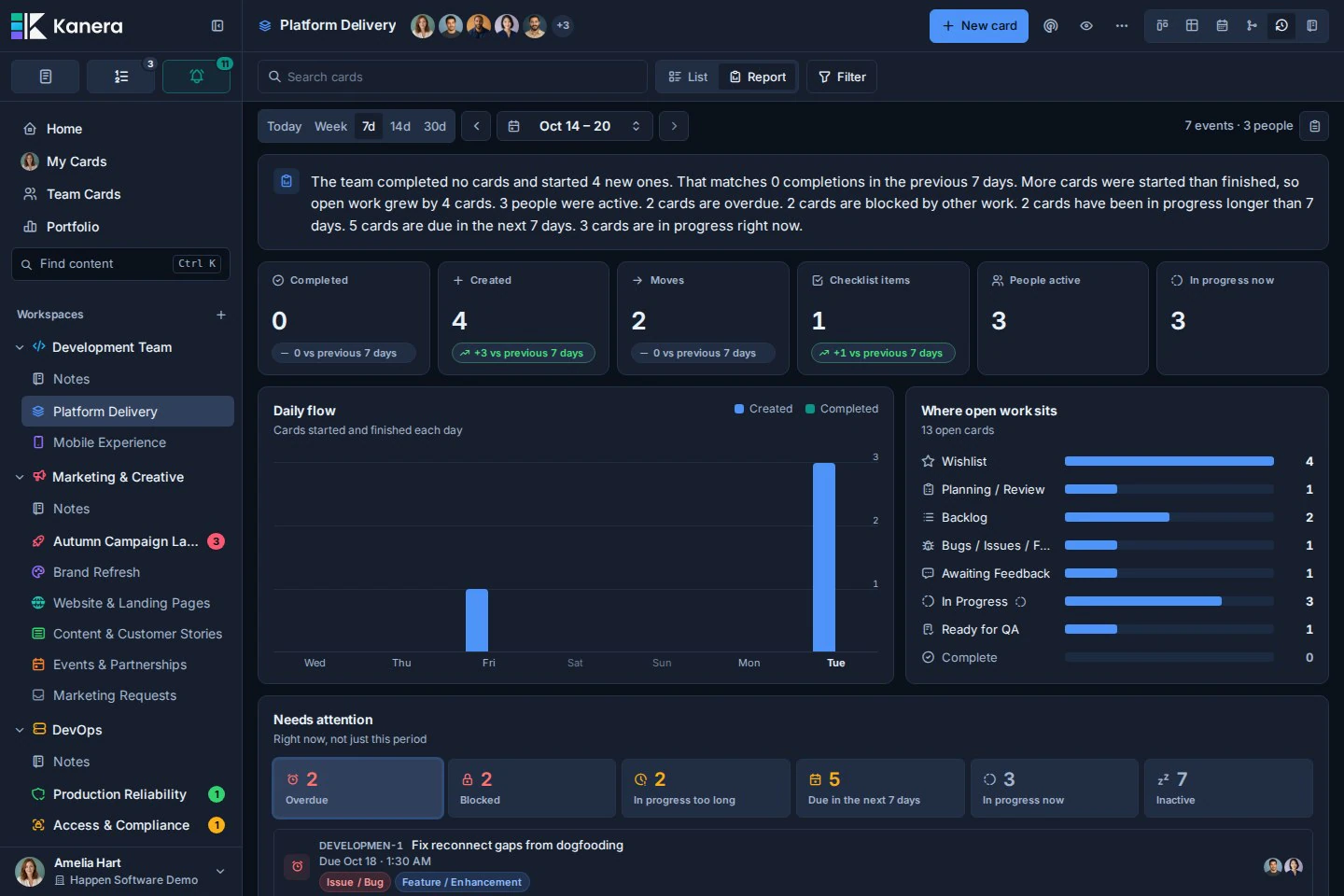Toggle the Created series in Daily flow legend
This screenshot has width=1344, height=896.
coord(763,409)
